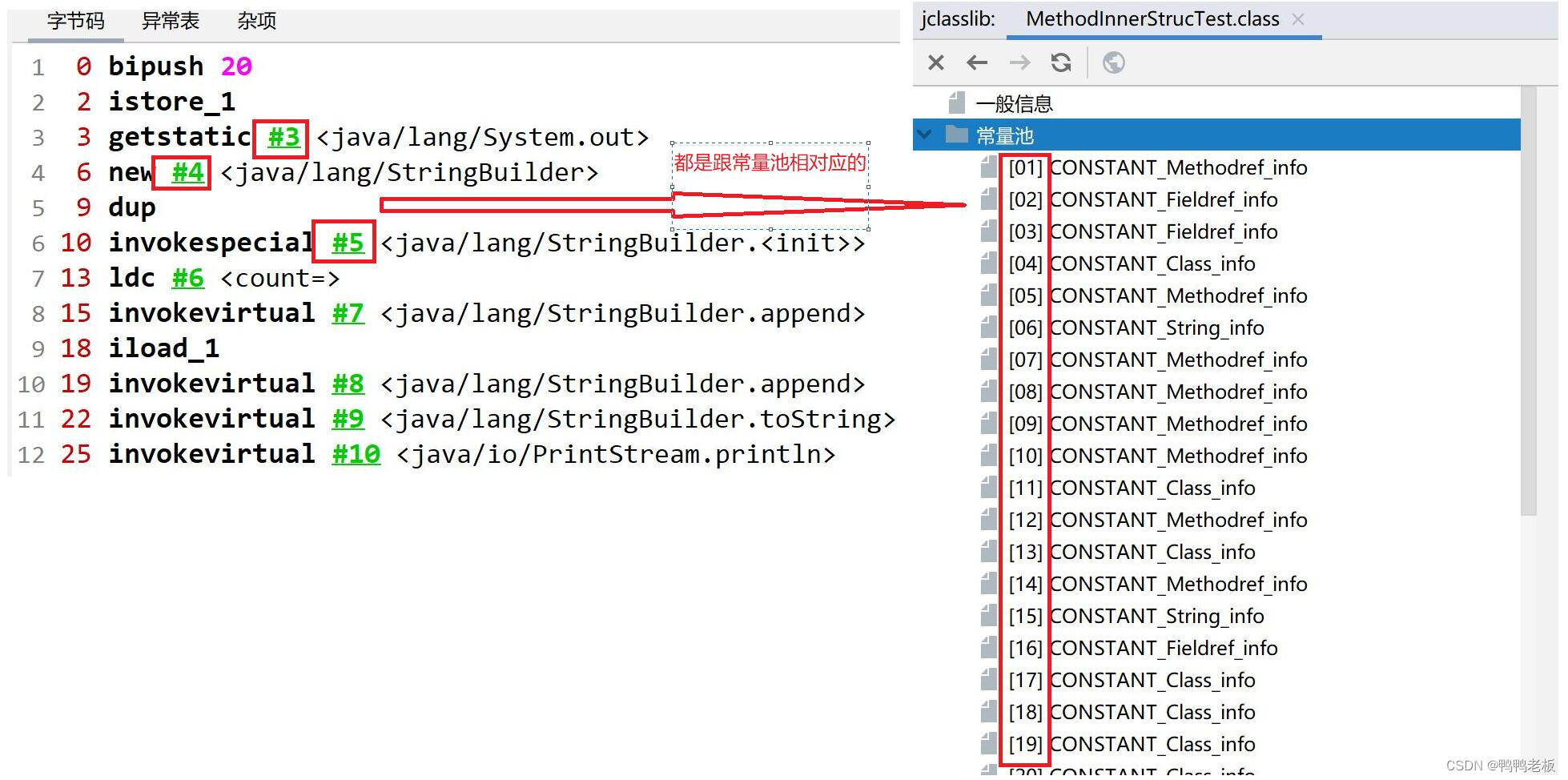Image resolution: width=1568 pixels, height=780 pixels.
Task: Click the file icon next to 一般信息
Action: click(958, 103)
